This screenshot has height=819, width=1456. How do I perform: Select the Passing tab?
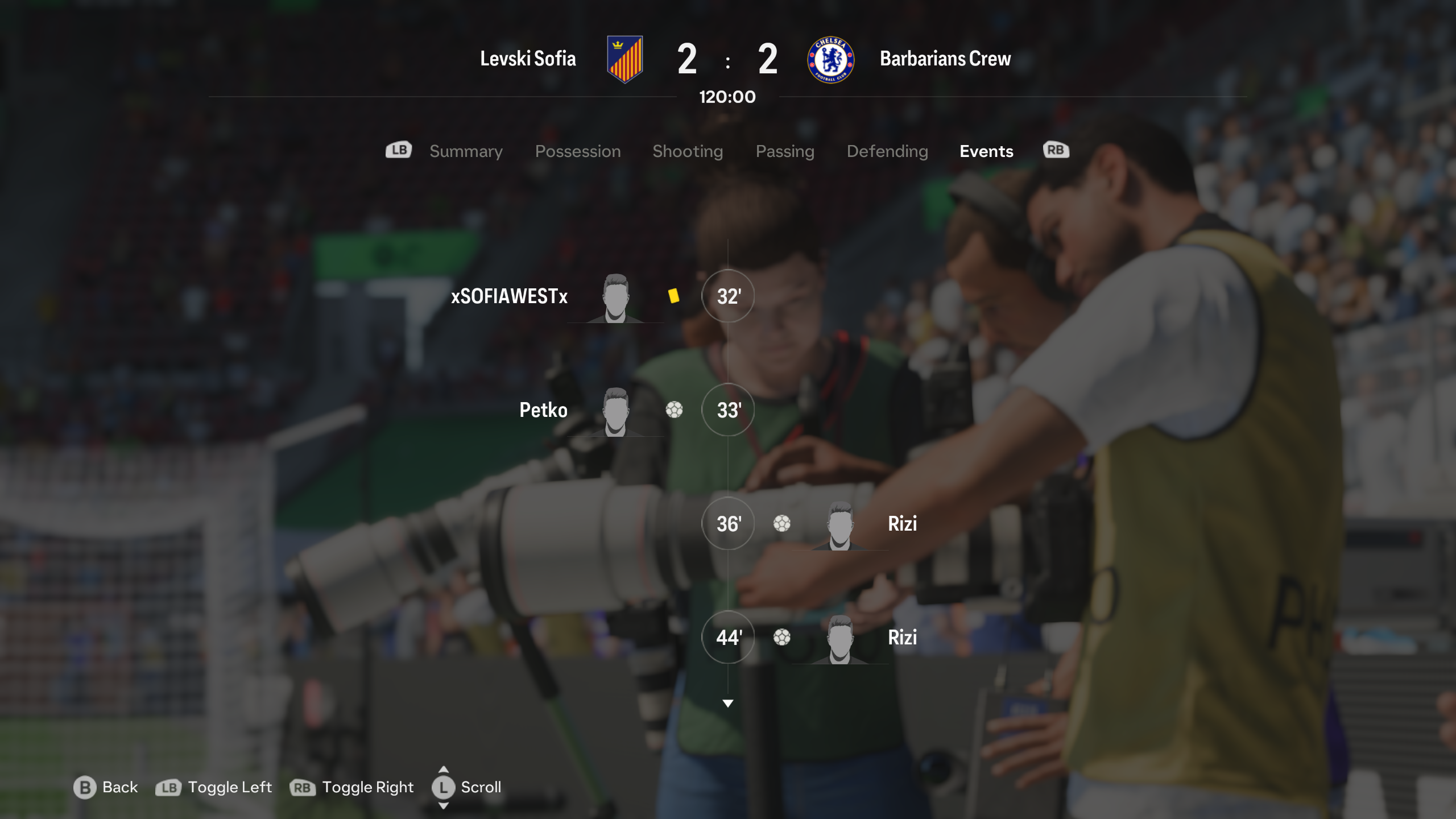tap(785, 151)
